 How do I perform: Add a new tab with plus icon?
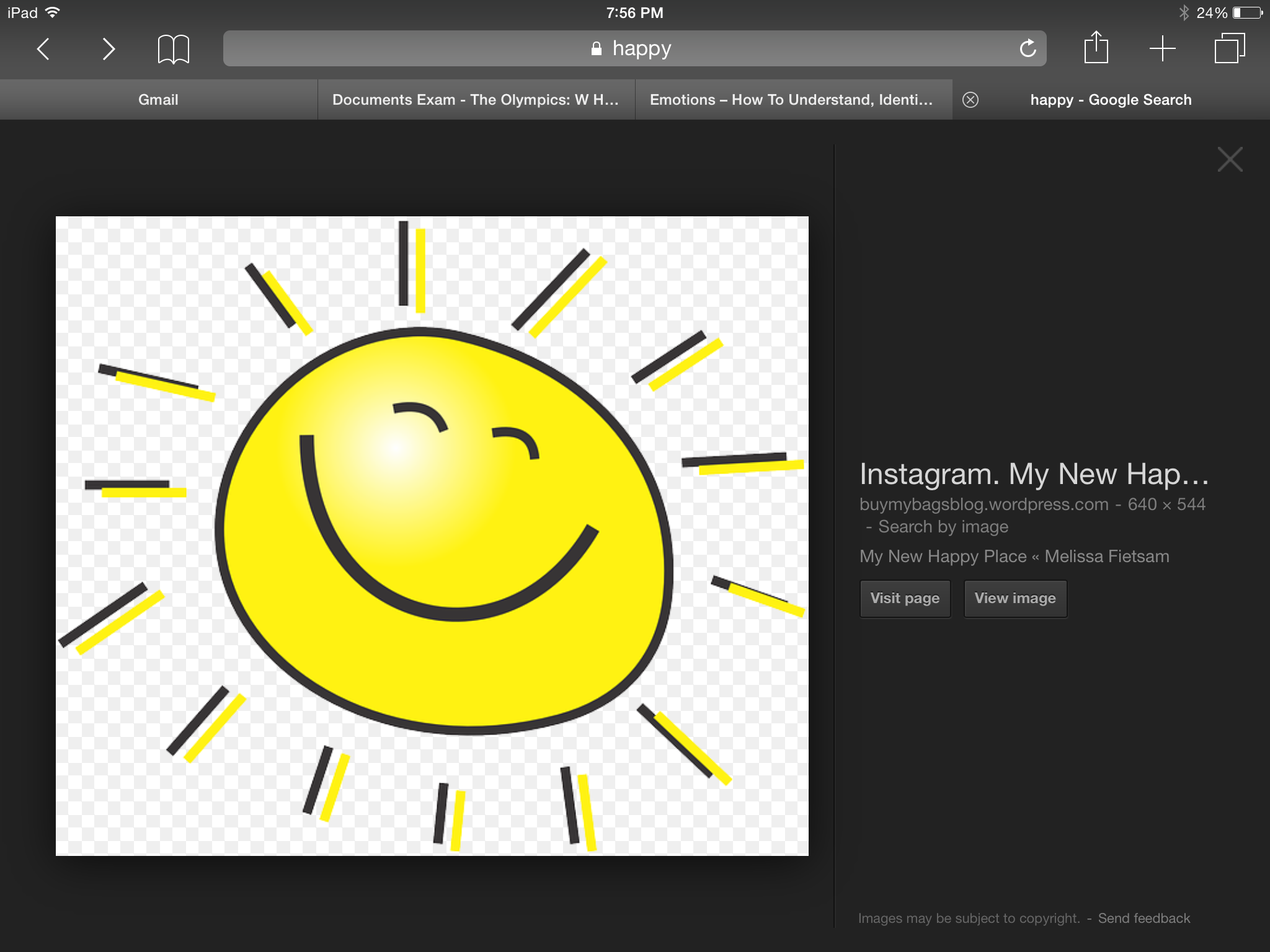(x=1162, y=48)
